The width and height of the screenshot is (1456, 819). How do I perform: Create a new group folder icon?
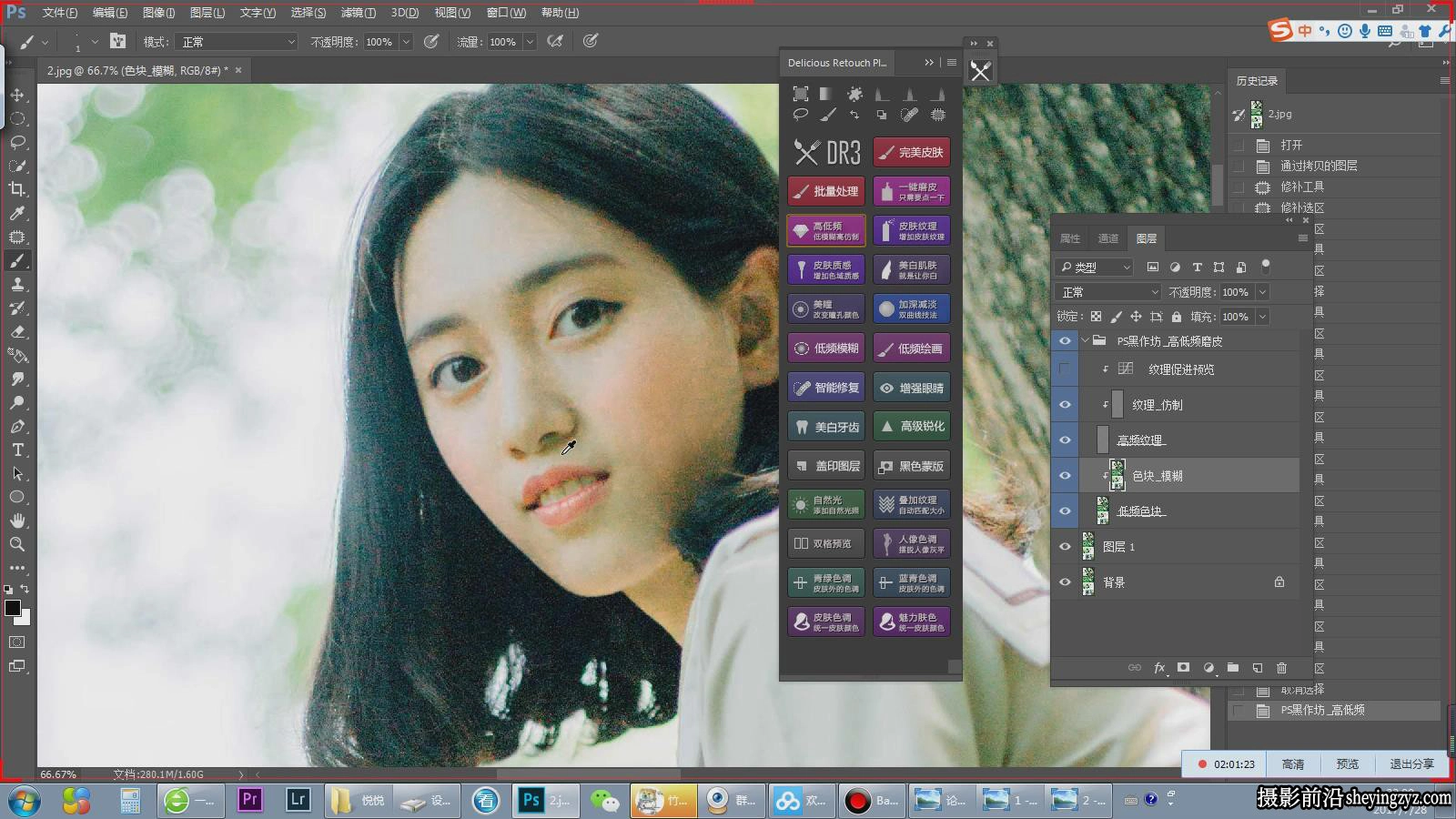tap(1232, 667)
